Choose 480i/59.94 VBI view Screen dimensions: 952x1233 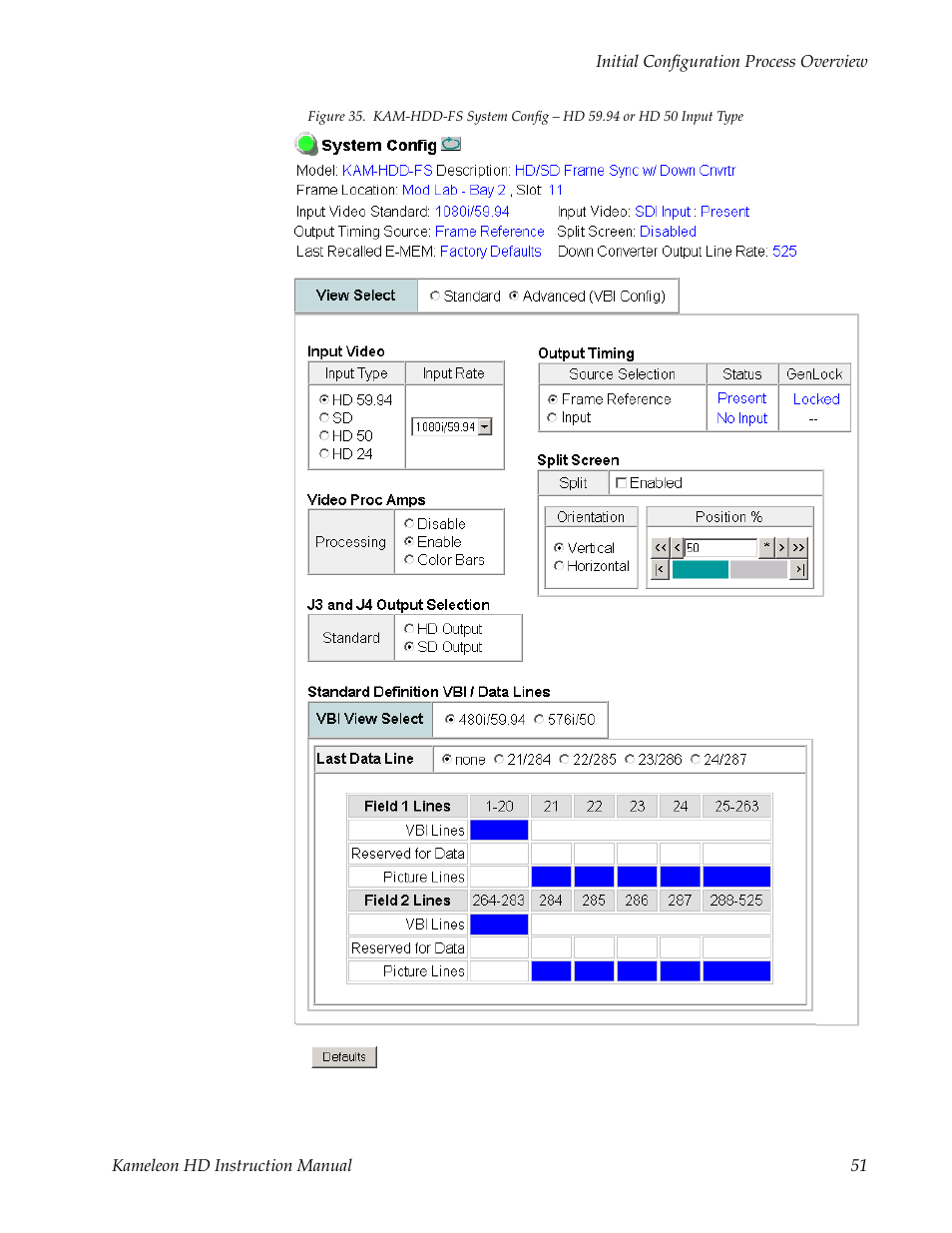click(450, 719)
